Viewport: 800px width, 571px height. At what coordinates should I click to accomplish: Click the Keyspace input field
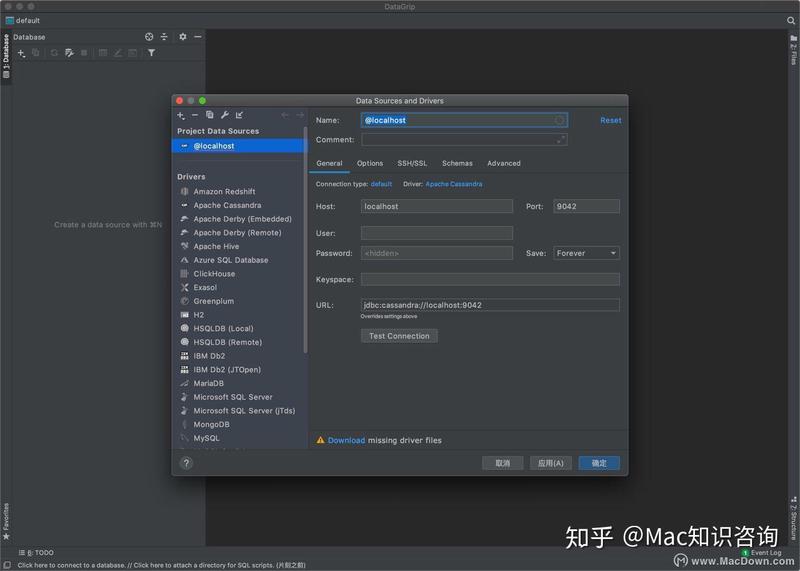click(x=490, y=280)
